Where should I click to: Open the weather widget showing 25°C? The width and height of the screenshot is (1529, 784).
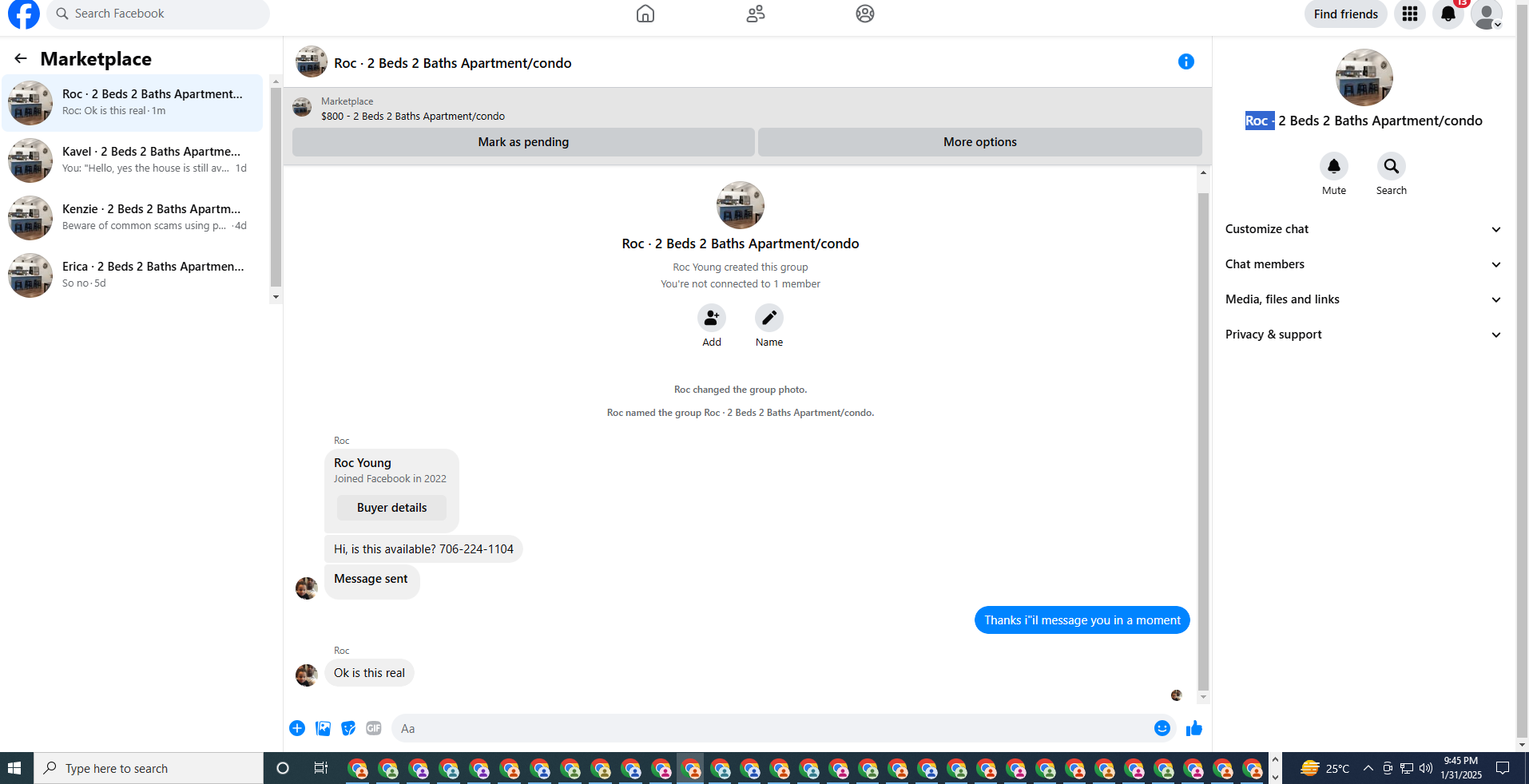tap(1324, 768)
